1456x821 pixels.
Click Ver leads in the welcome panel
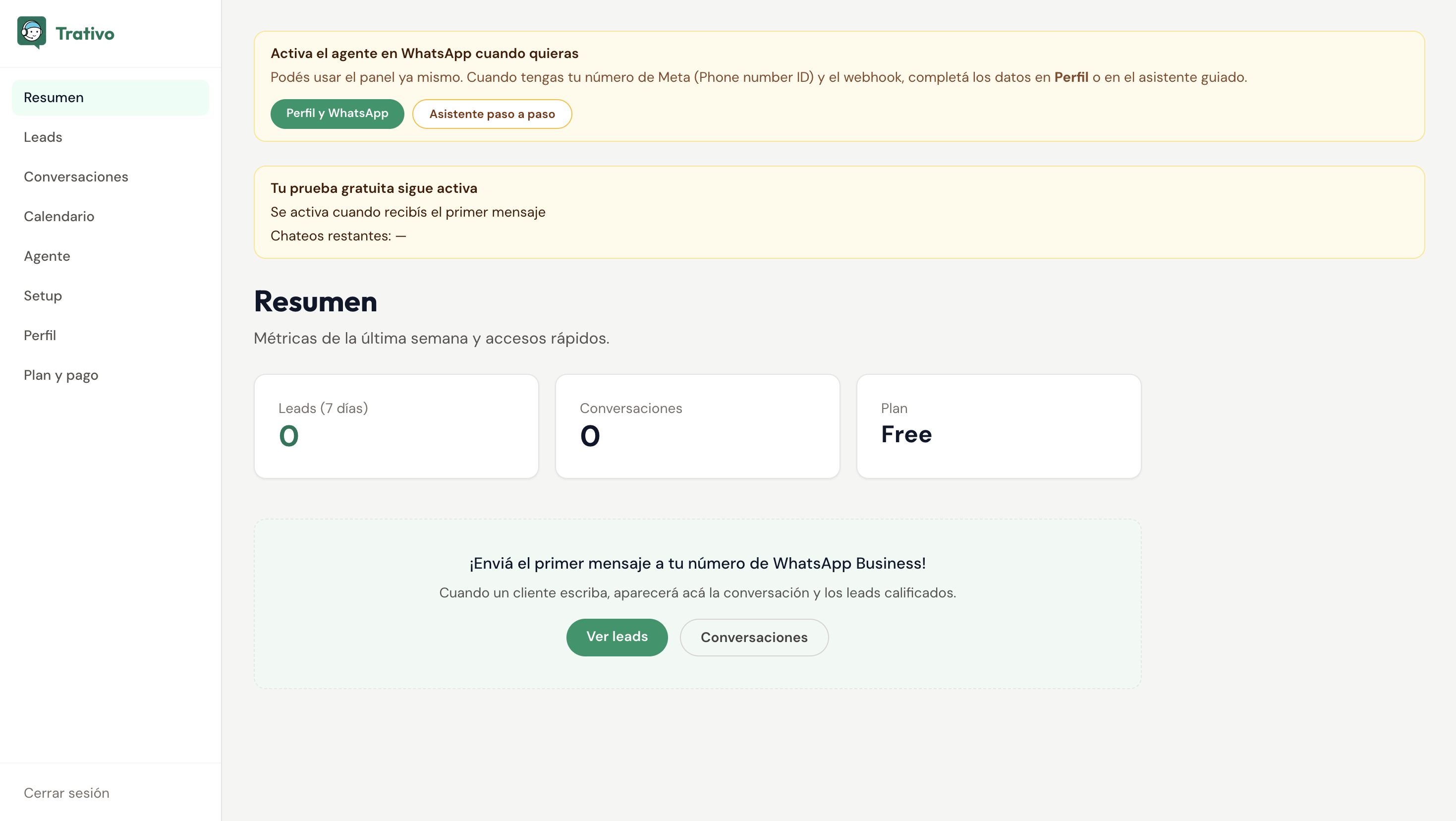616,637
